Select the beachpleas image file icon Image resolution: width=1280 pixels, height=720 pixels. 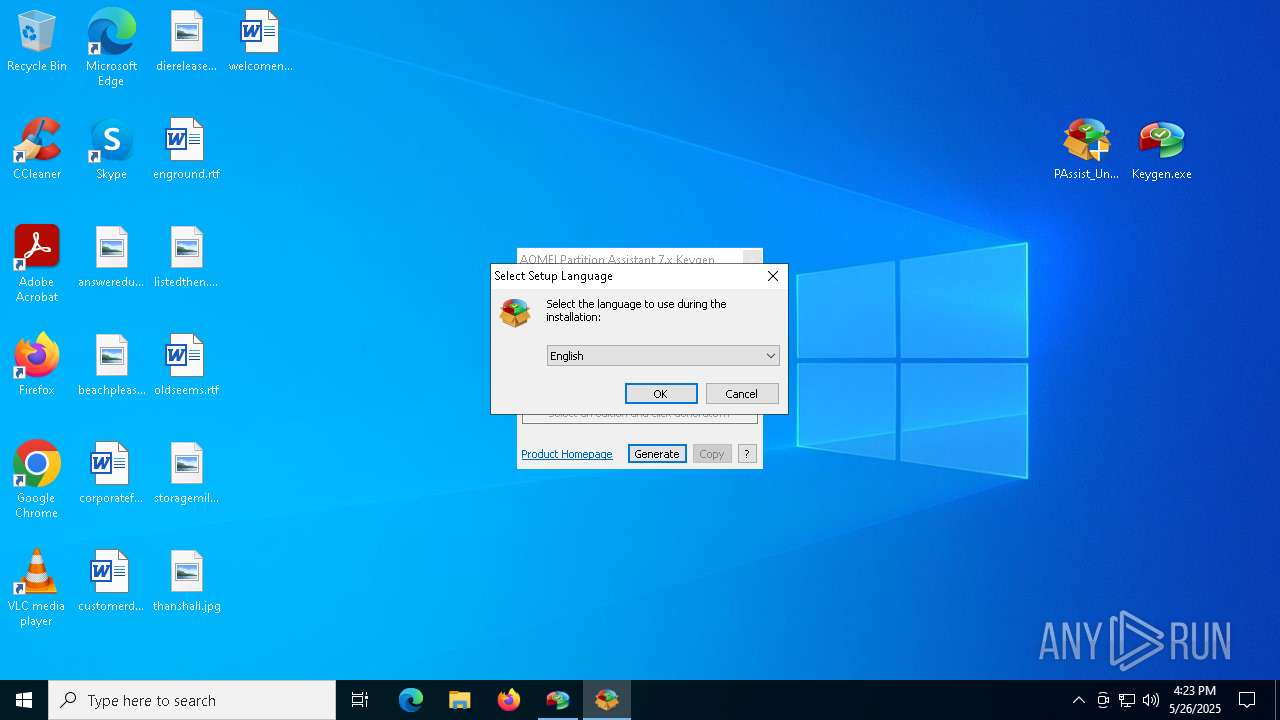111,366
